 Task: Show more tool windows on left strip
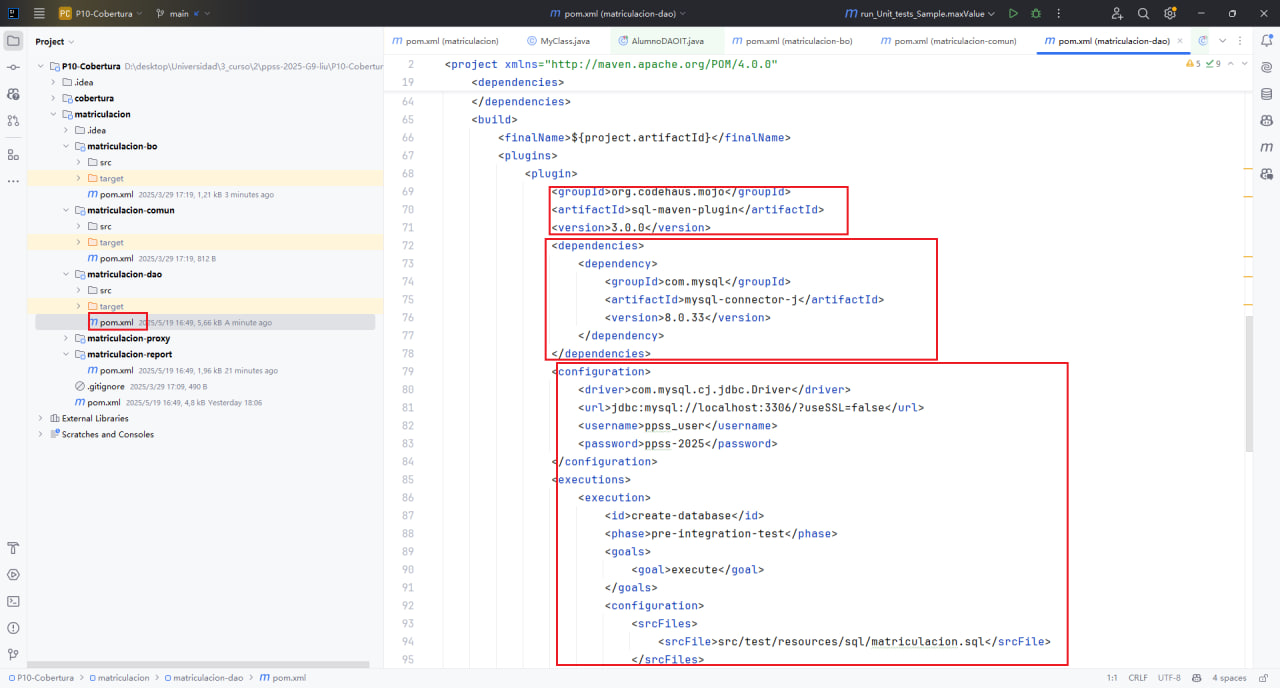coord(13,181)
